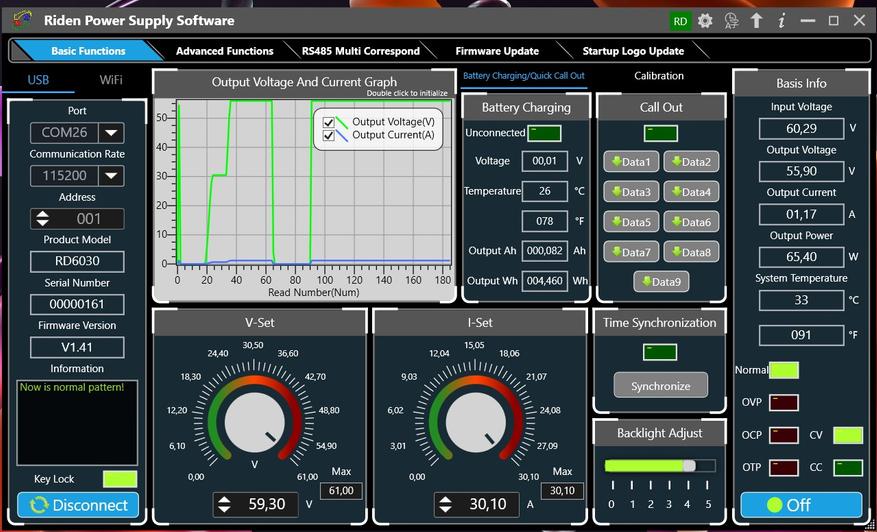The width and height of the screenshot is (877, 532).
Task: Click the Address 001 stepper arrows
Action: tap(42, 218)
